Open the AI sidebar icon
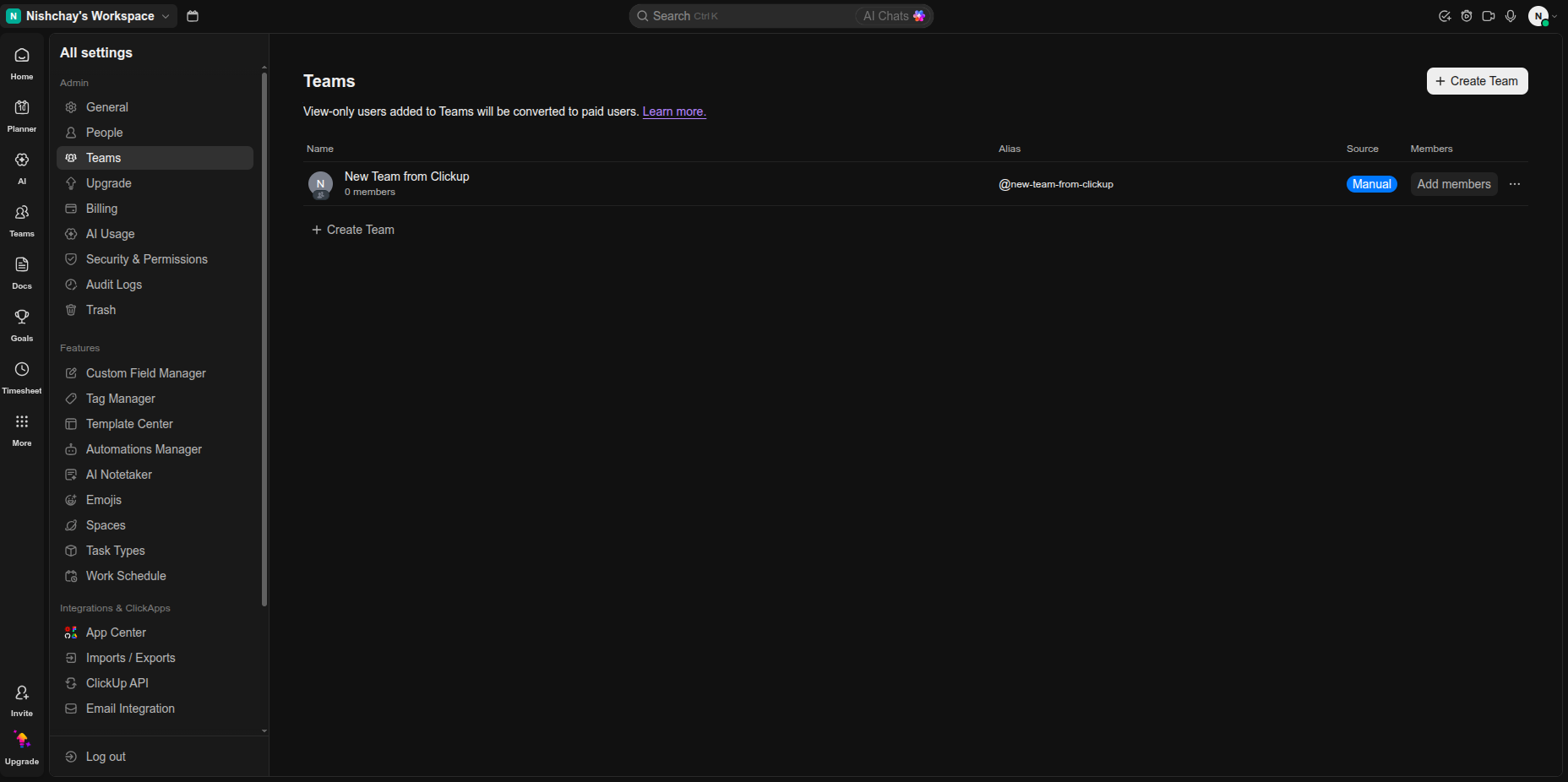The image size is (1568, 782). pos(22,160)
